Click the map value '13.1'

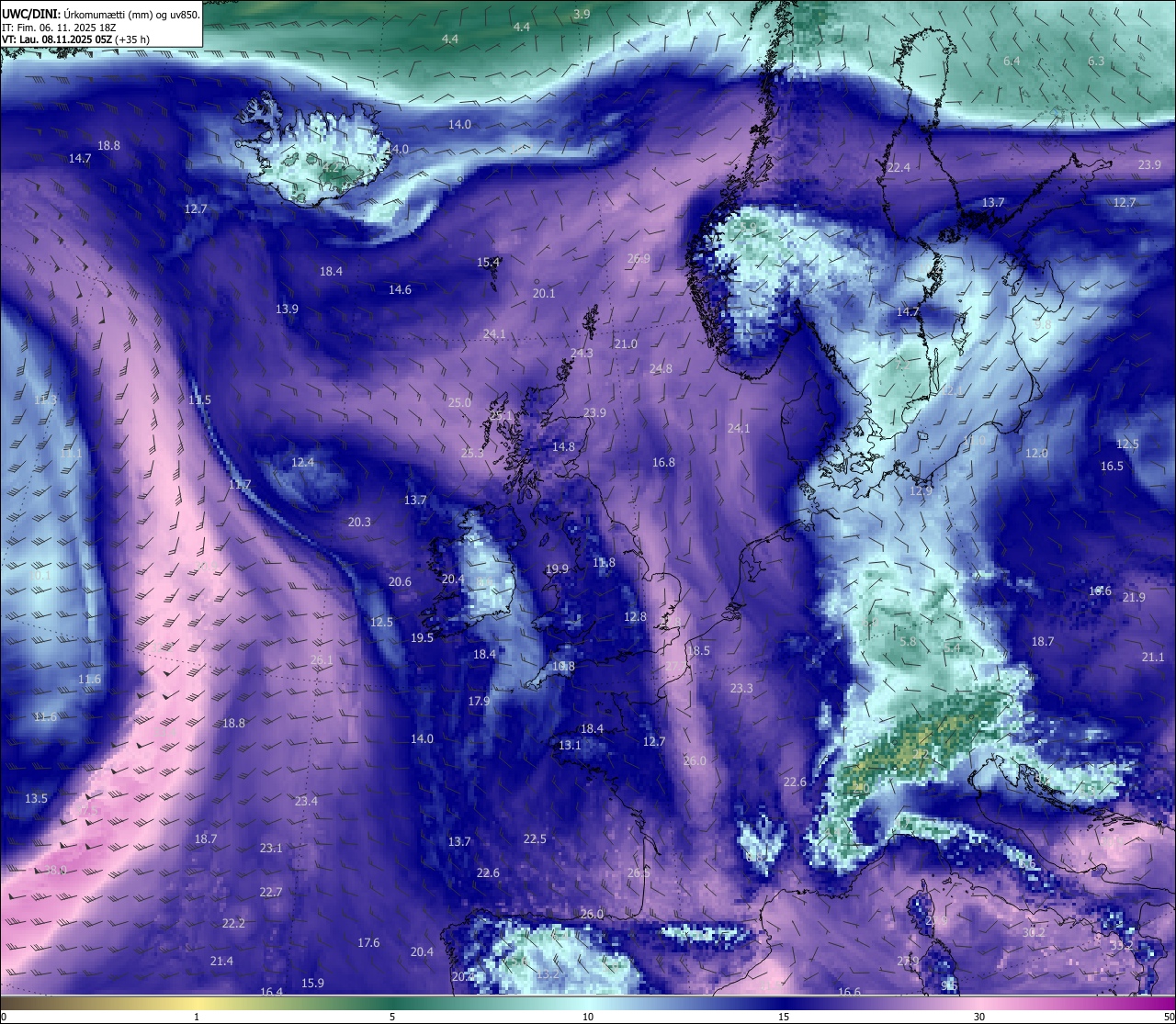pos(570,745)
